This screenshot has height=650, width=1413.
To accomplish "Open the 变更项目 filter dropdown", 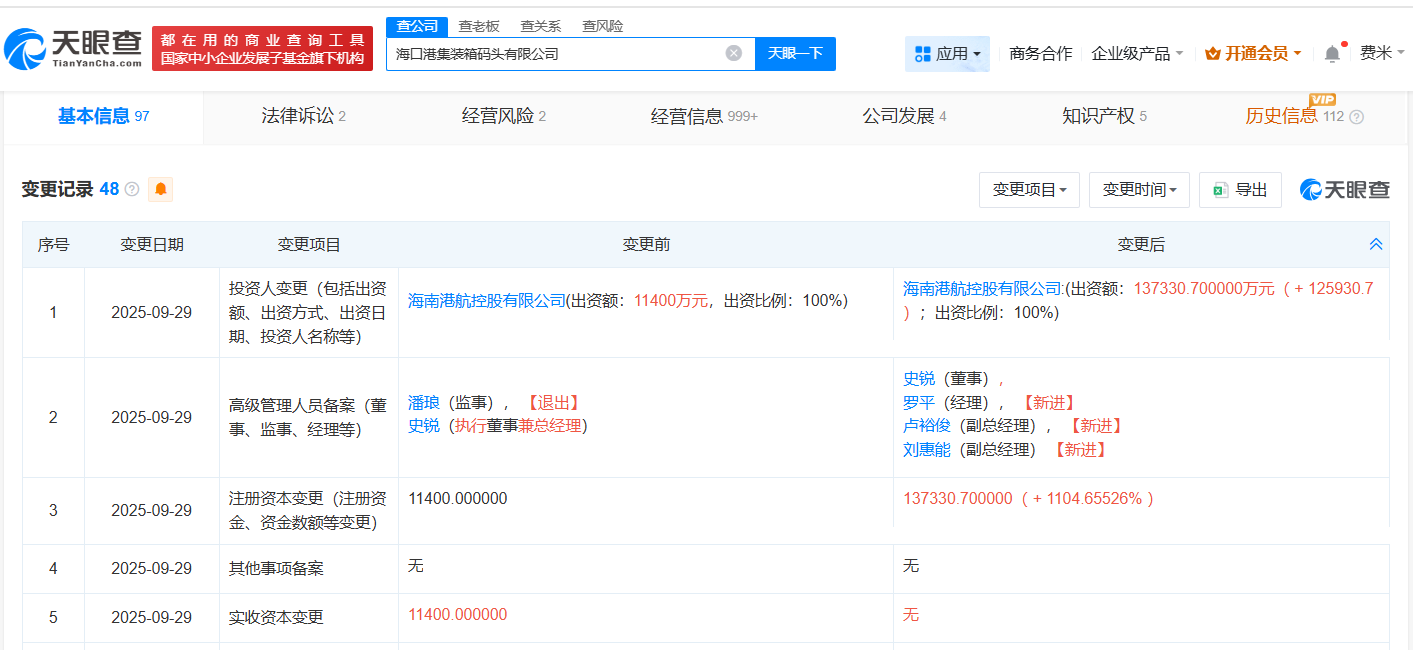I will (x=1029, y=189).
